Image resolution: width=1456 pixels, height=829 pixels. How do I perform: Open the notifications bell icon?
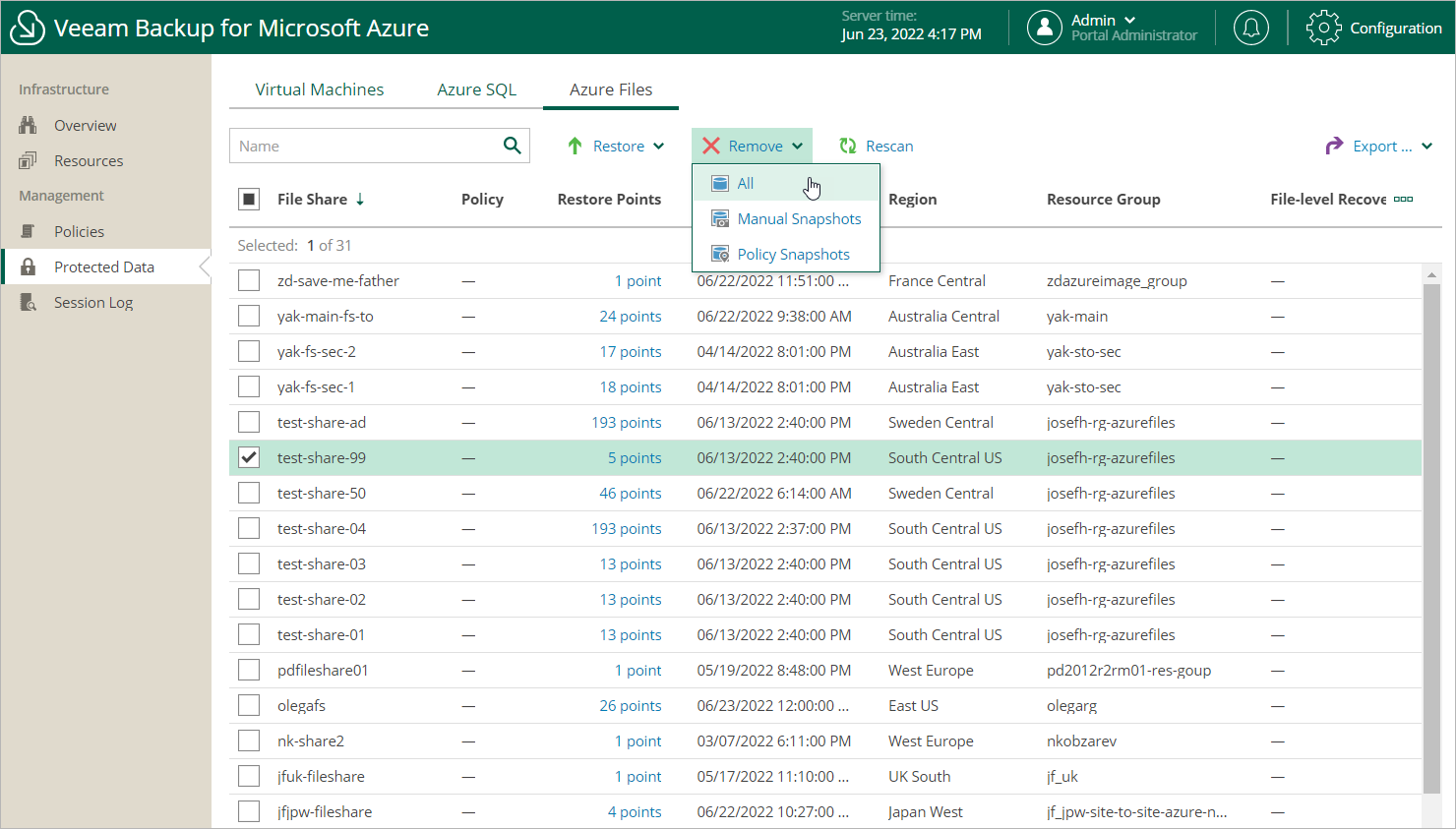pos(1251,28)
